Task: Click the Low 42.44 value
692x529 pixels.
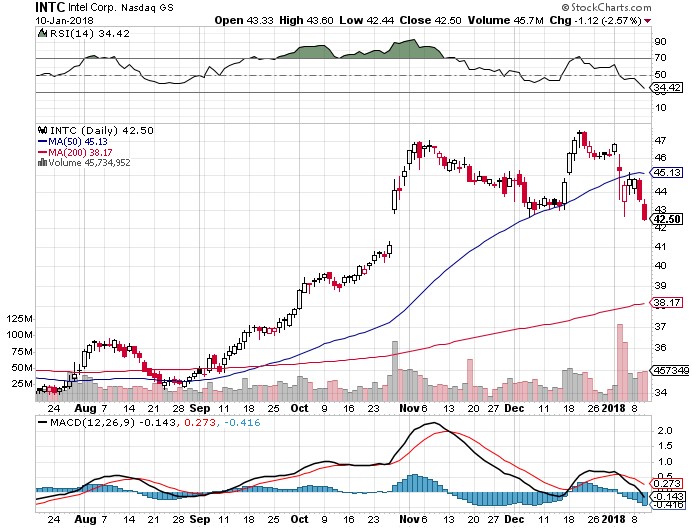Action: pyautogui.click(x=366, y=20)
